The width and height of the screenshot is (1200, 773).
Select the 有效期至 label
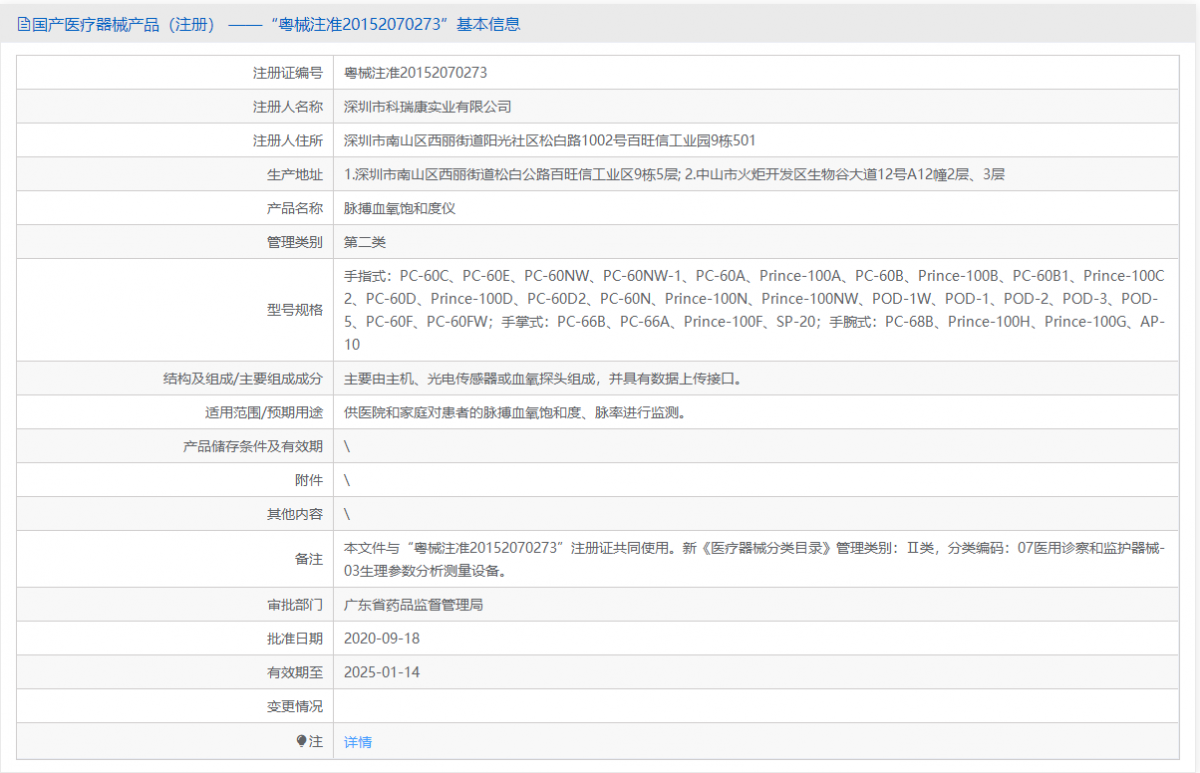pos(295,672)
